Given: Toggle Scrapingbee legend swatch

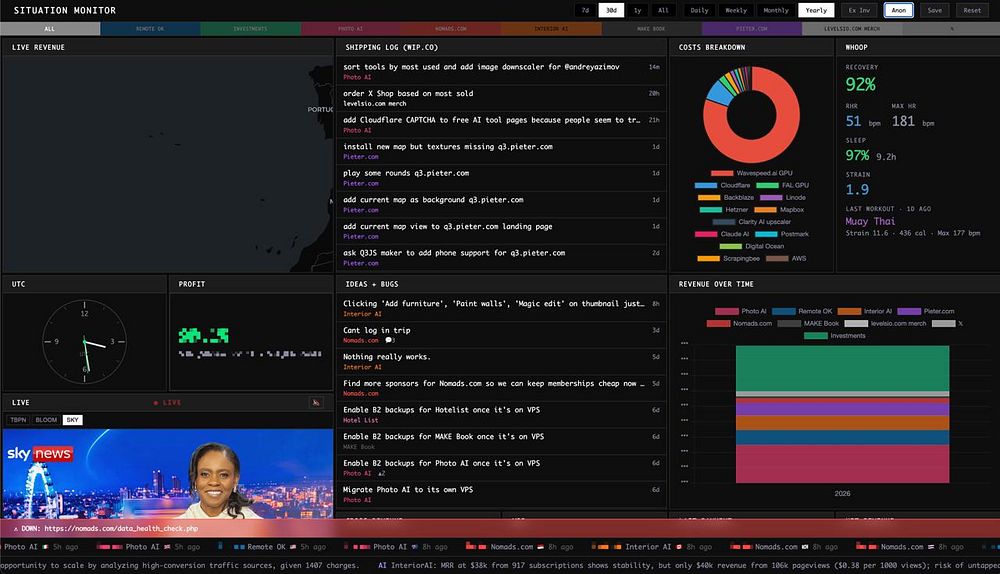Looking at the screenshot, I should (x=709, y=258).
